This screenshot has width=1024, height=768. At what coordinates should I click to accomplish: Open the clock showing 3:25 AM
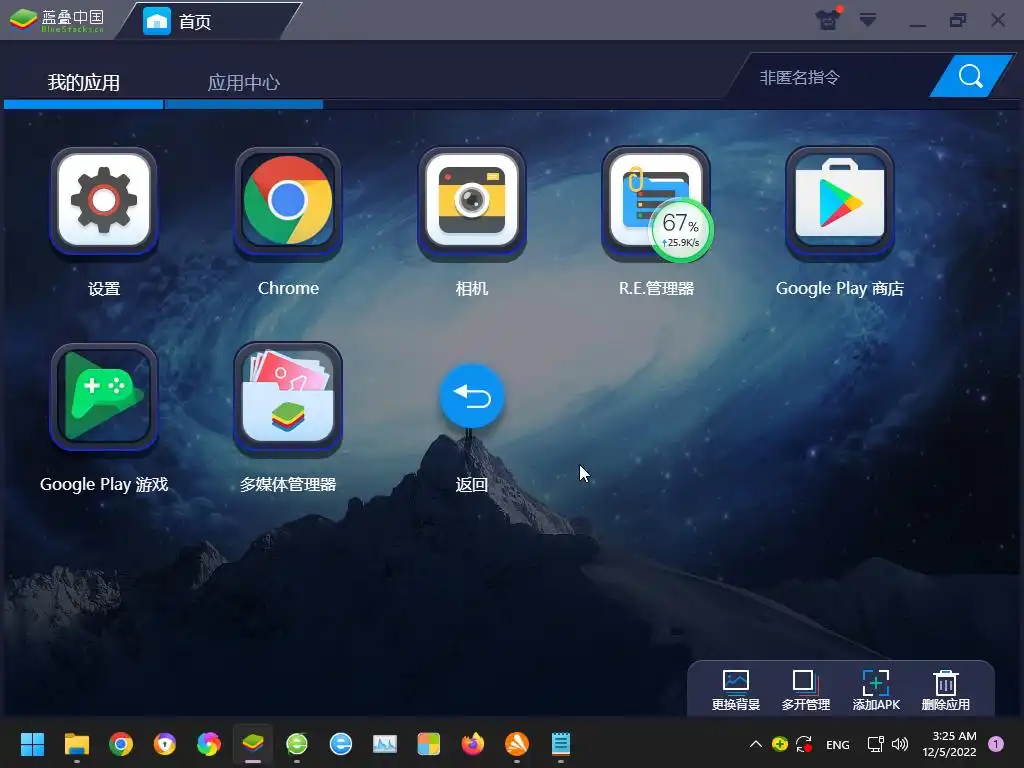click(949, 744)
